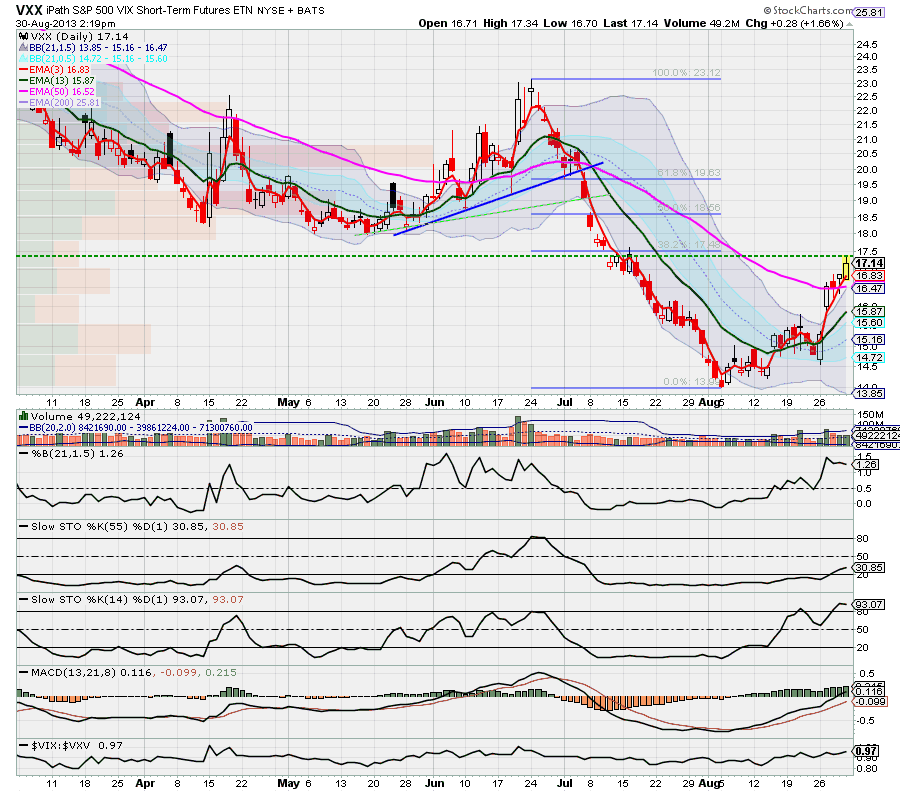Click the Slow STO %K(55) %D(1) panel title
Viewport: 900px width, 792px height.
137,526
